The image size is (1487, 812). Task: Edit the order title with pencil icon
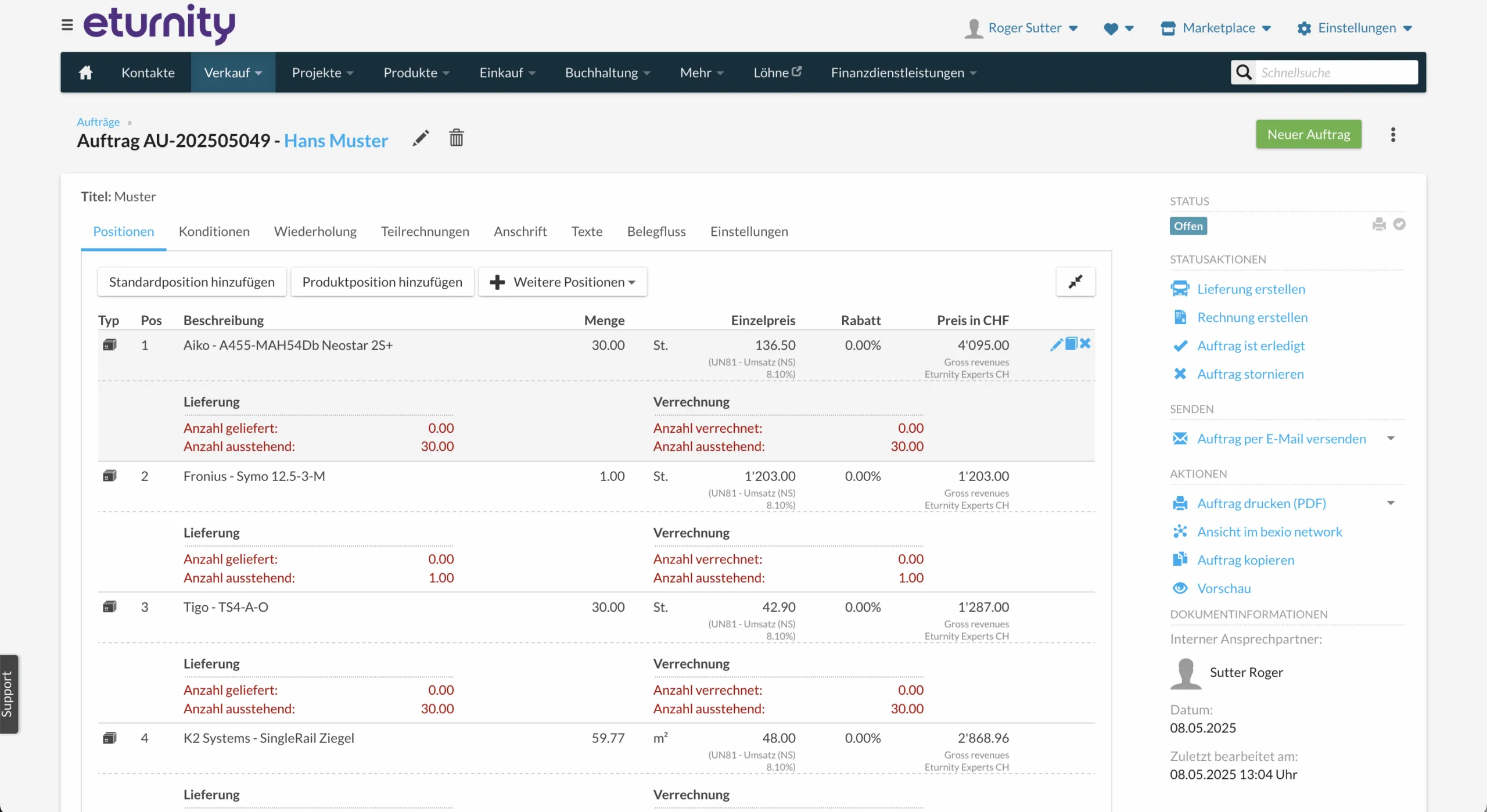pos(421,138)
